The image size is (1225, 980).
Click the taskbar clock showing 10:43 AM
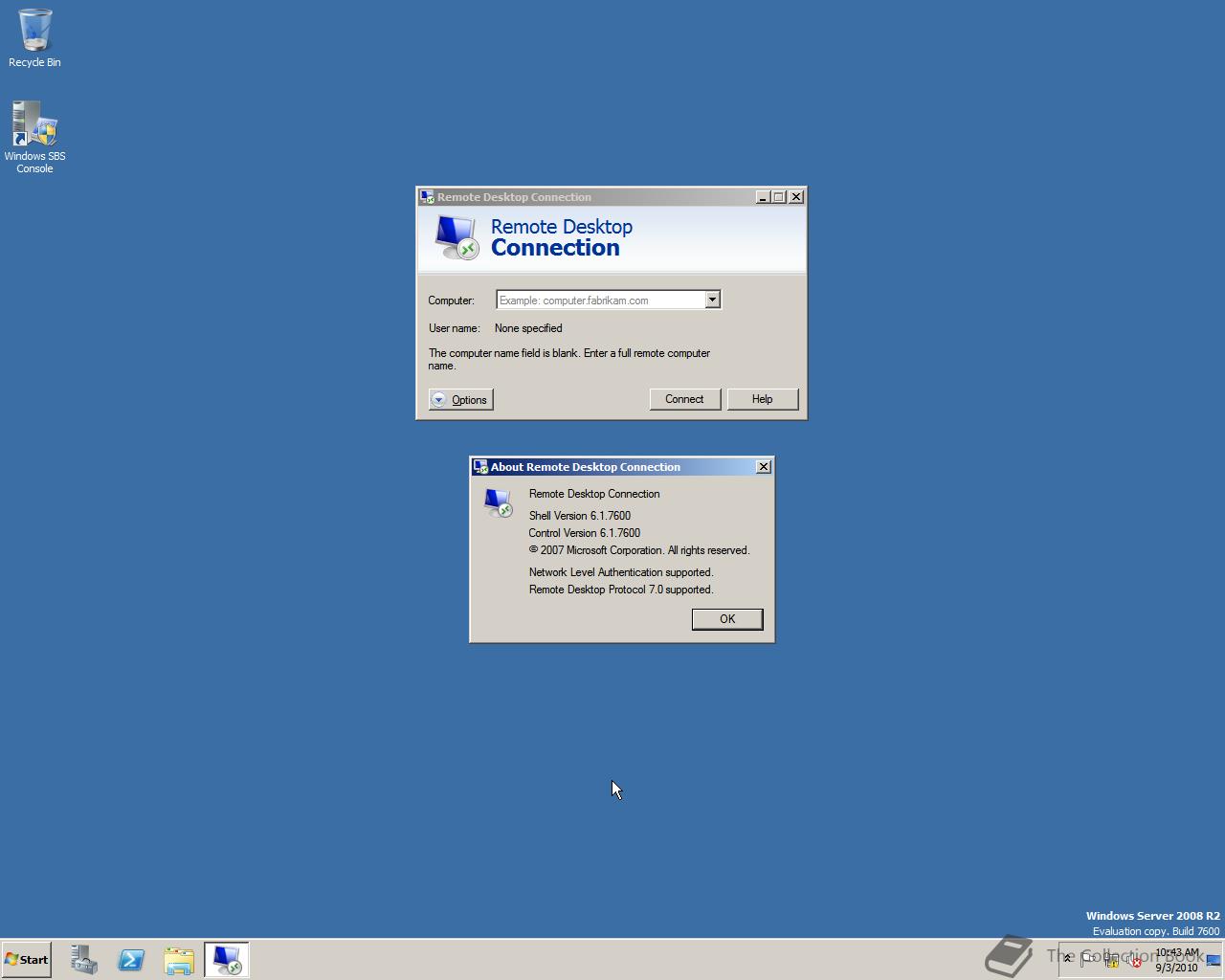[x=1176, y=960]
